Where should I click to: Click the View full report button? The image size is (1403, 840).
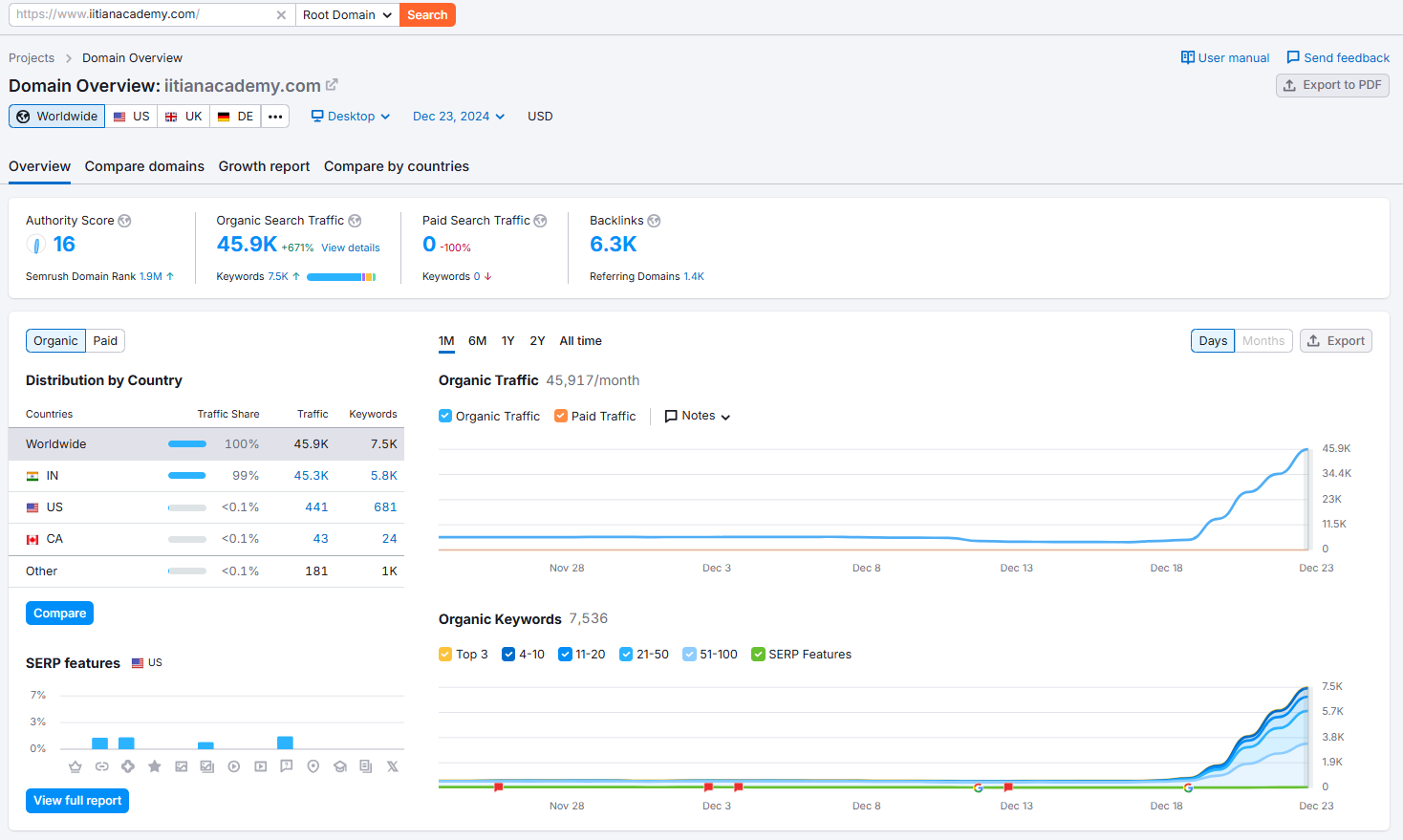(x=77, y=801)
